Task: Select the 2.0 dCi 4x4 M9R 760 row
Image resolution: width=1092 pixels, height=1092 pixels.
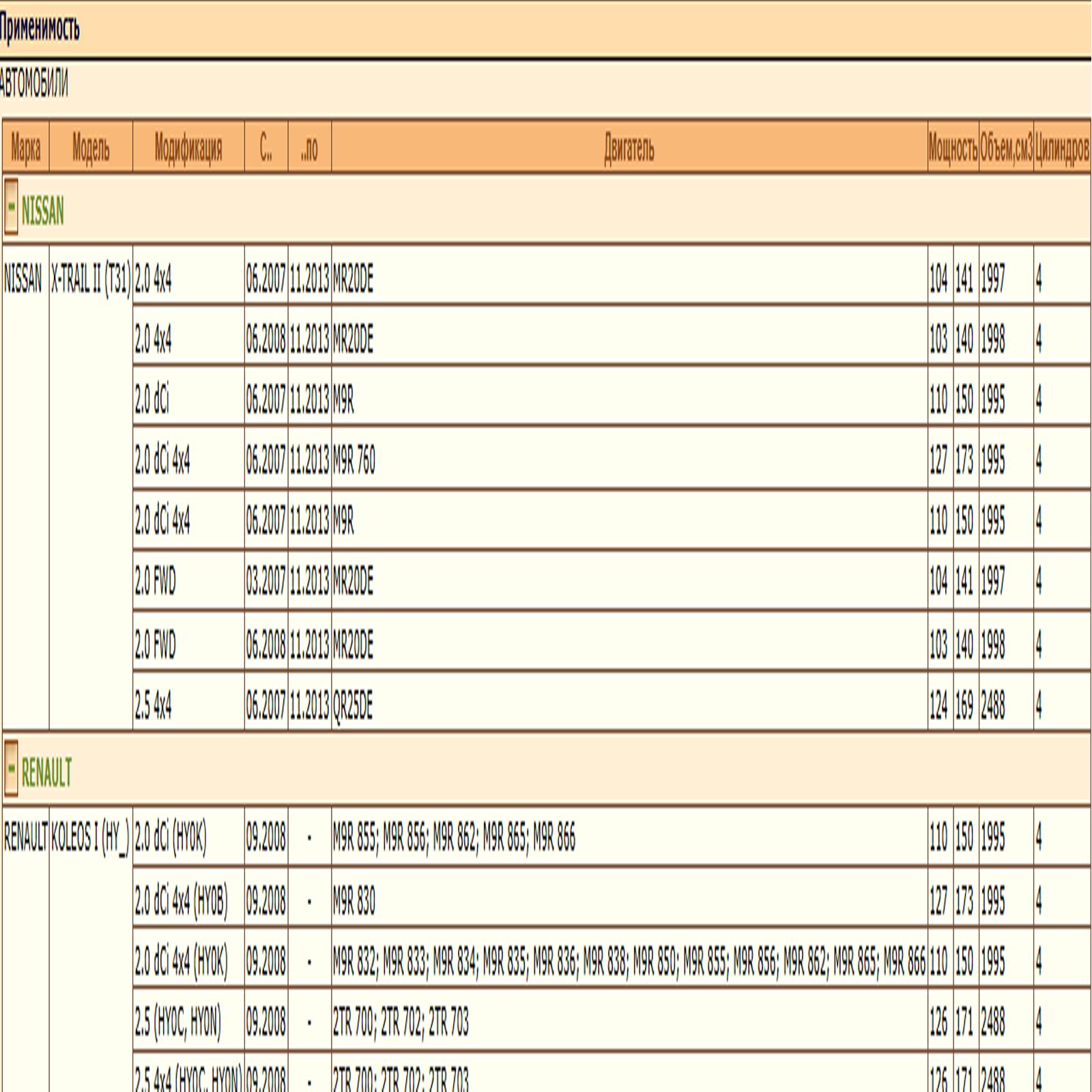Action: pos(612,459)
